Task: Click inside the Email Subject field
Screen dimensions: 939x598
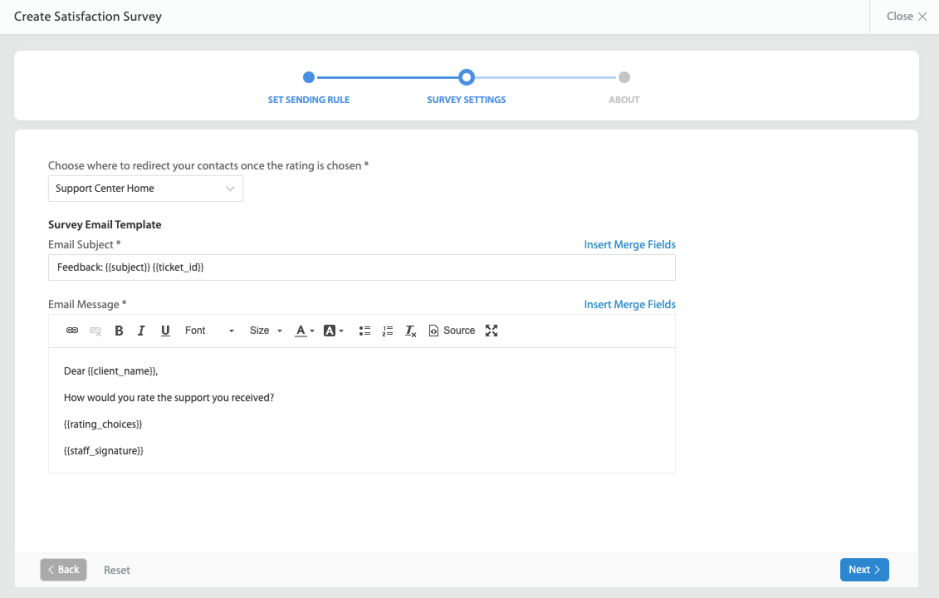Action: [362, 267]
